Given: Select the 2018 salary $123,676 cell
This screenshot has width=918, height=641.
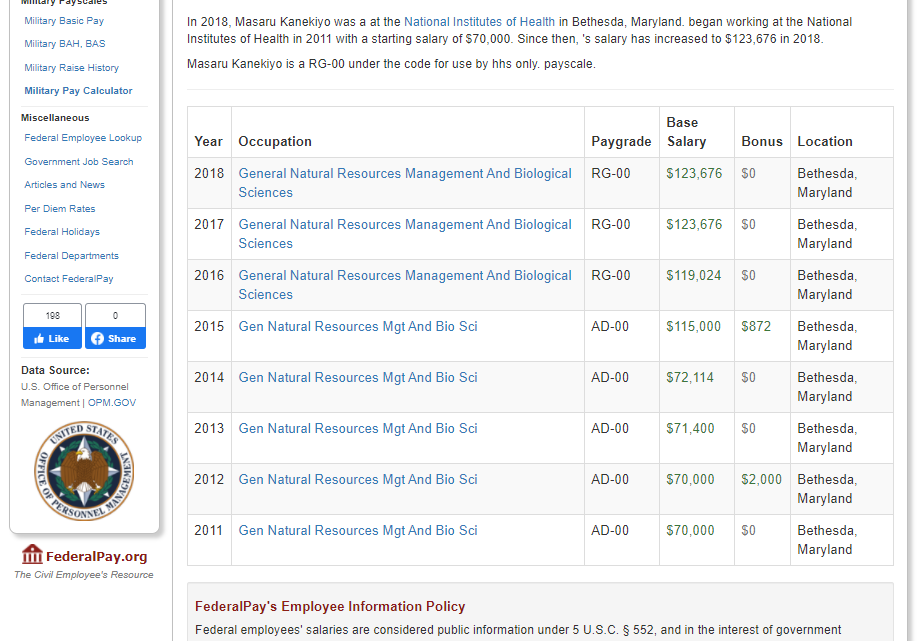Looking at the screenshot, I should [x=697, y=183].
